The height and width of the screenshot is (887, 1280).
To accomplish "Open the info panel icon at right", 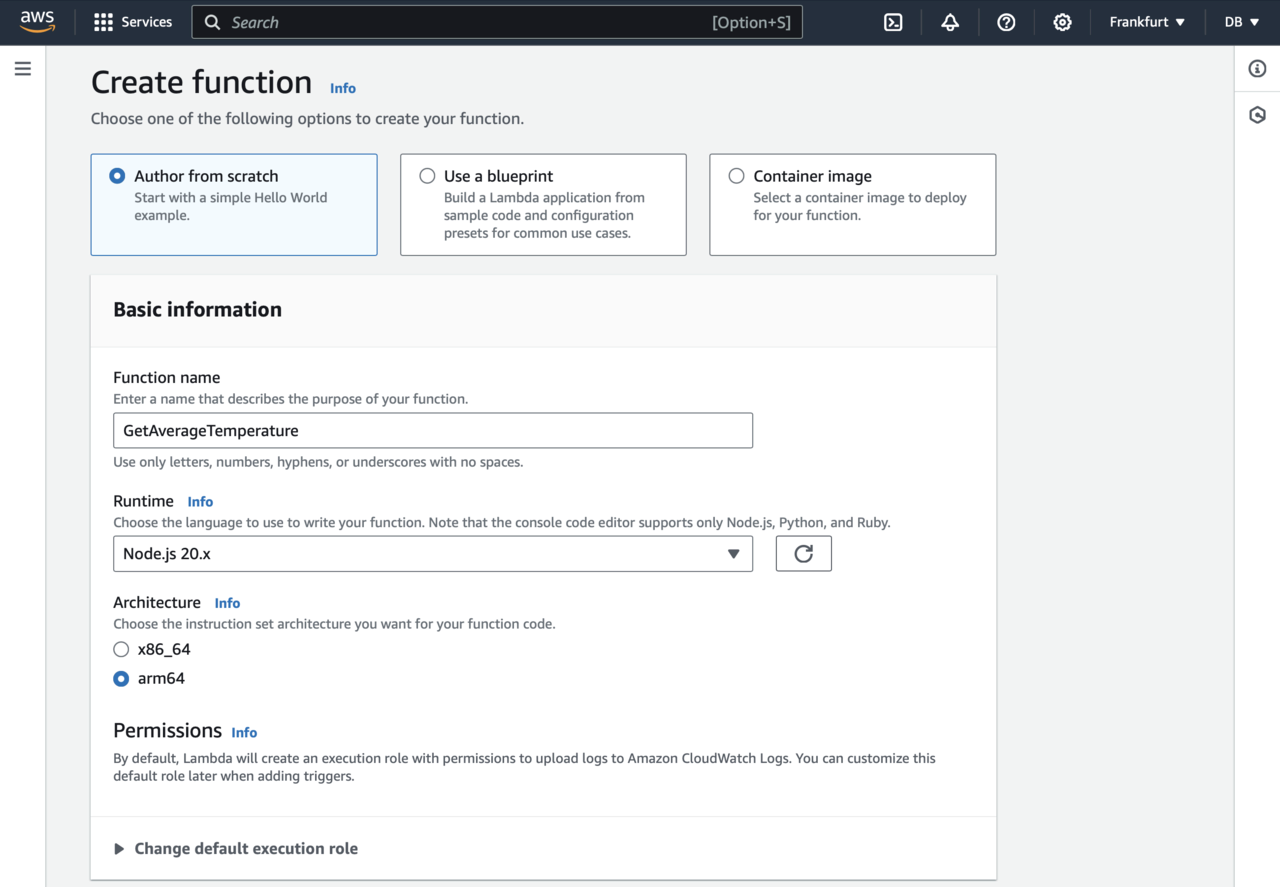I will pos(1257,69).
